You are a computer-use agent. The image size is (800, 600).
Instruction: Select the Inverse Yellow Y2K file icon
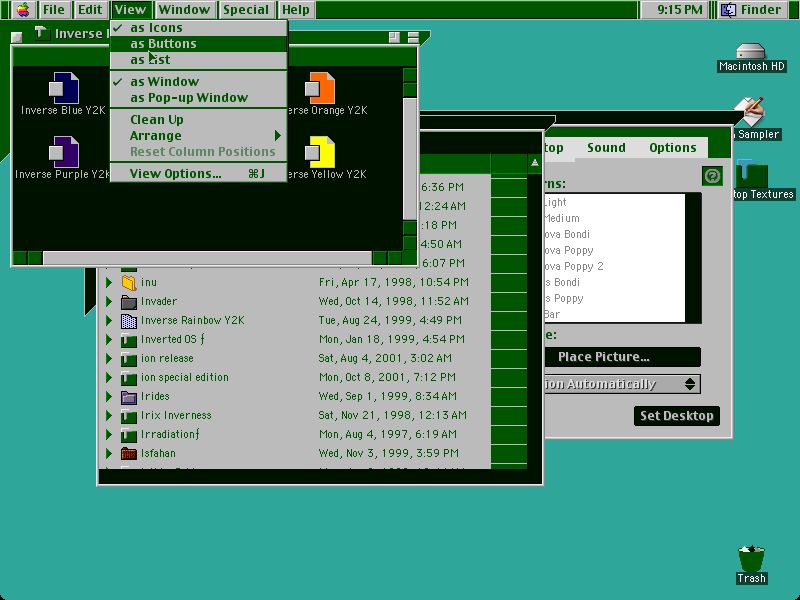[x=320, y=152]
